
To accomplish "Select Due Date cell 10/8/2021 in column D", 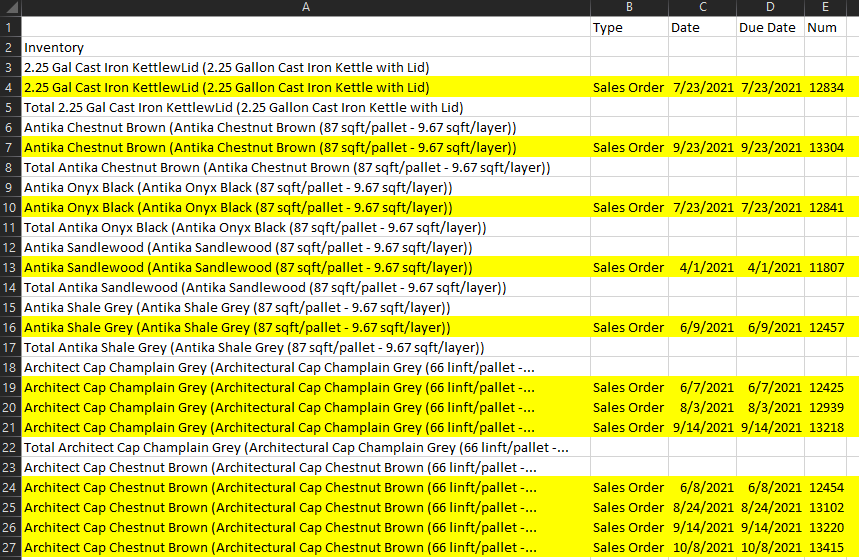I will (770, 547).
